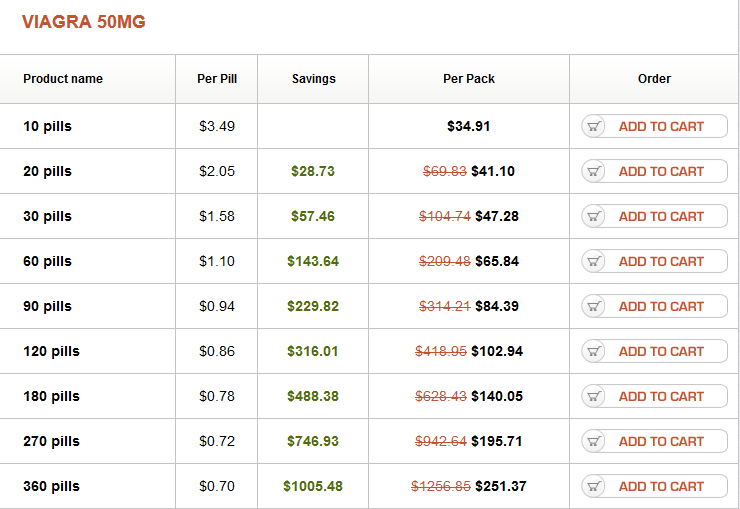Click the cart icon in the 20 pills row
This screenshot has width=740, height=509.
pyautogui.click(x=594, y=171)
